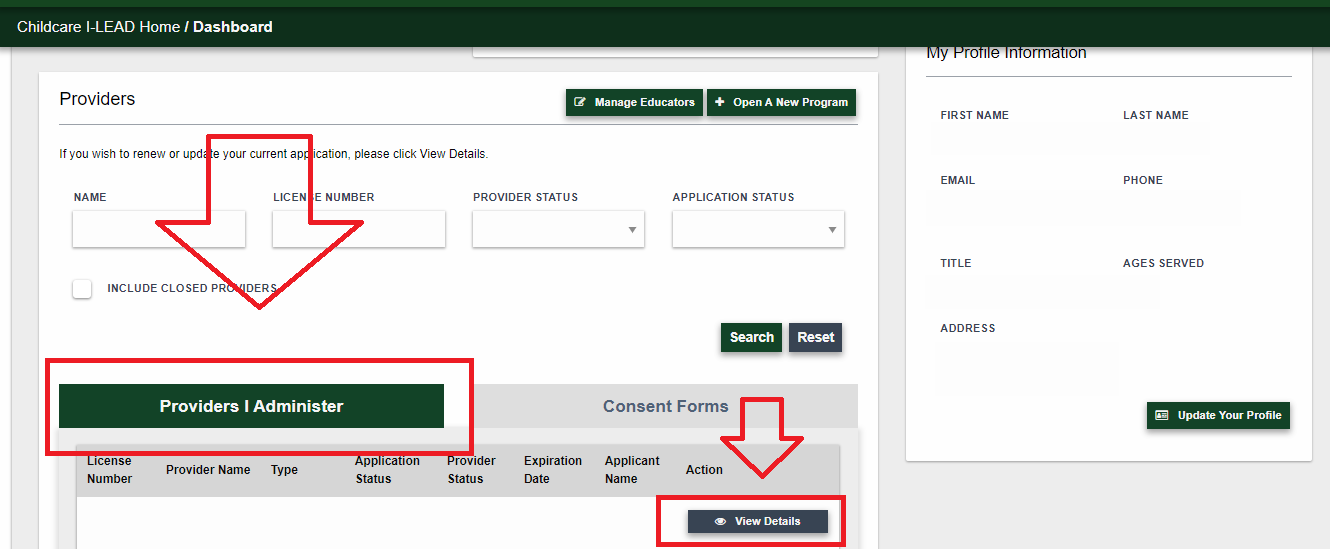Click the Reset button to clear filters
Screen dimensions: 1330x549
pos(815,337)
